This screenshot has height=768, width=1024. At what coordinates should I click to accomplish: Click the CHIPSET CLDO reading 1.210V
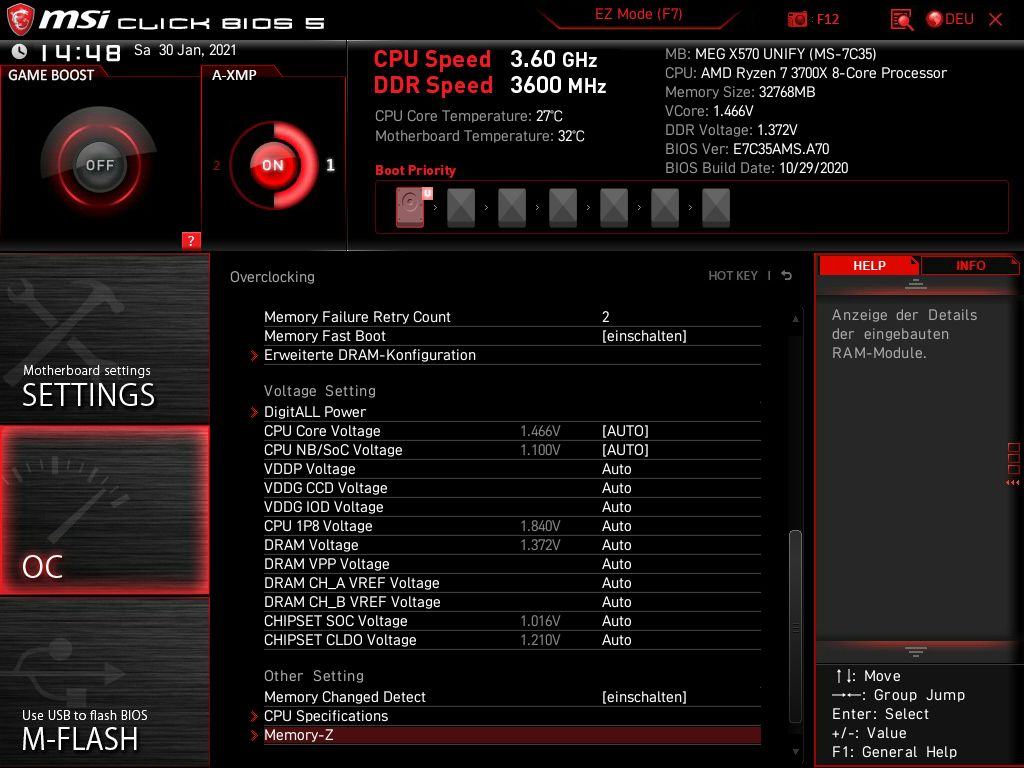pyautogui.click(x=540, y=639)
